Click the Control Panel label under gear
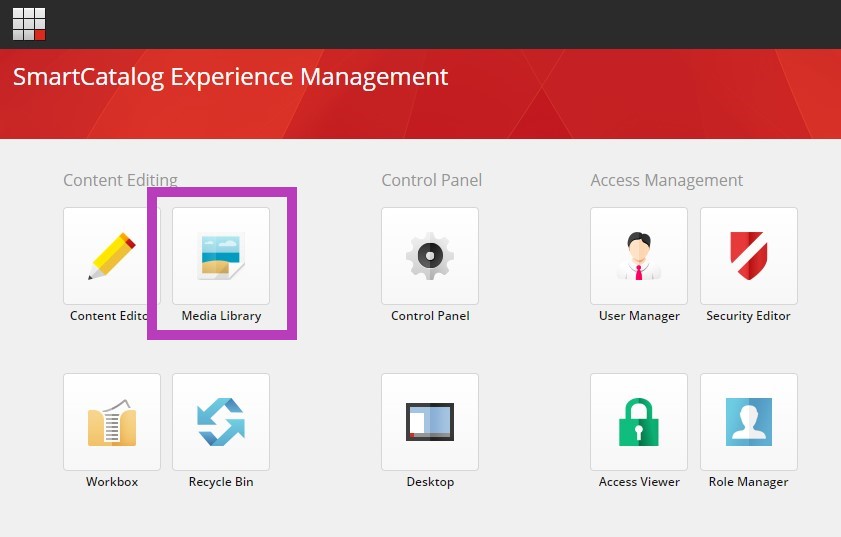 pos(430,315)
